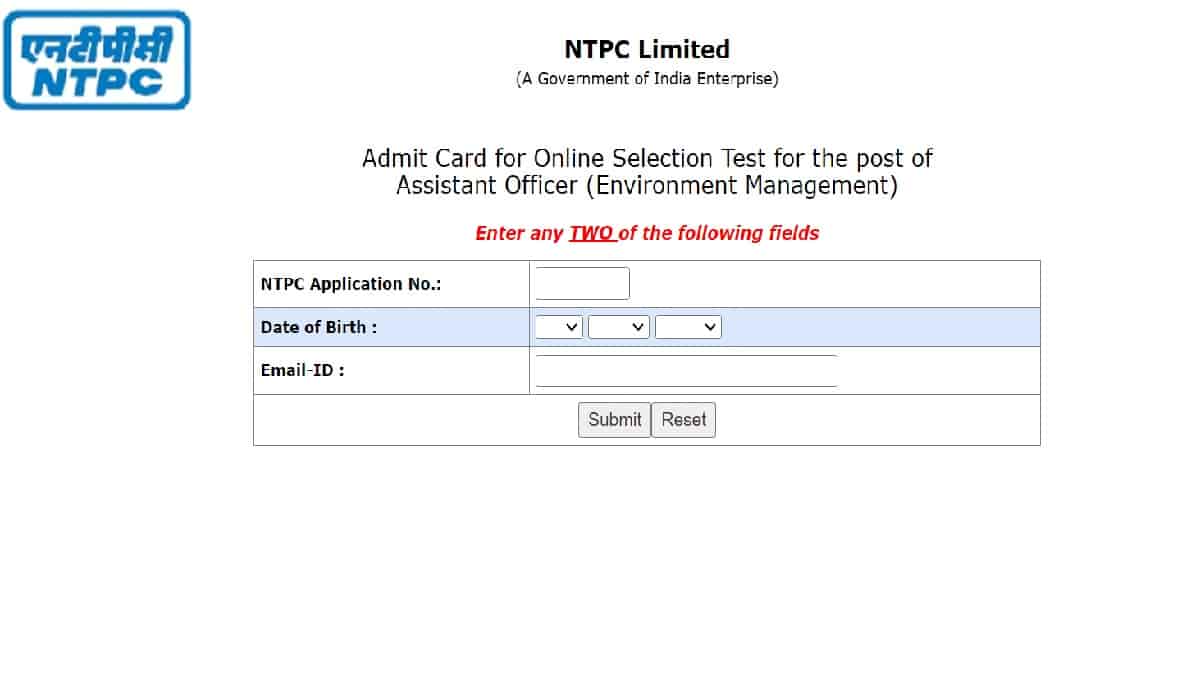This screenshot has width=1200, height=675.
Task: Click the Admit Card heading text
Action: [646, 158]
